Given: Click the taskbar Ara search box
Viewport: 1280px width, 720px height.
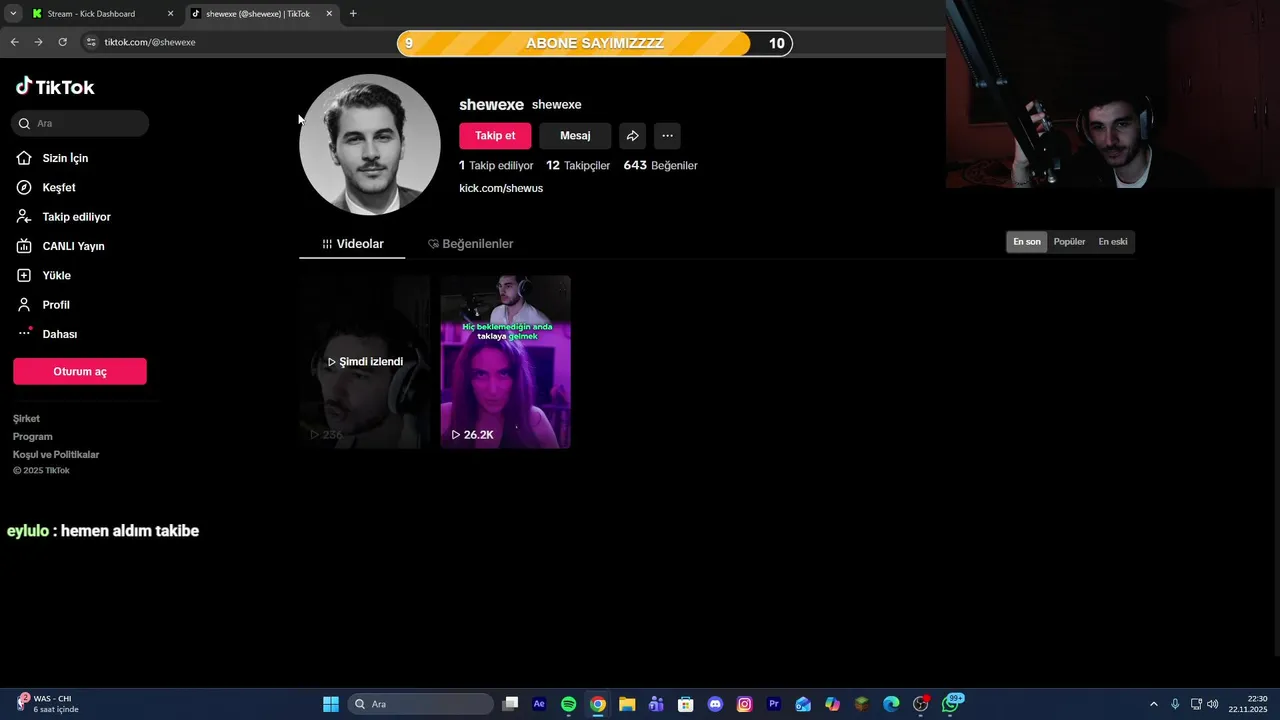Looking at the screenshot, I should point(421,704).
